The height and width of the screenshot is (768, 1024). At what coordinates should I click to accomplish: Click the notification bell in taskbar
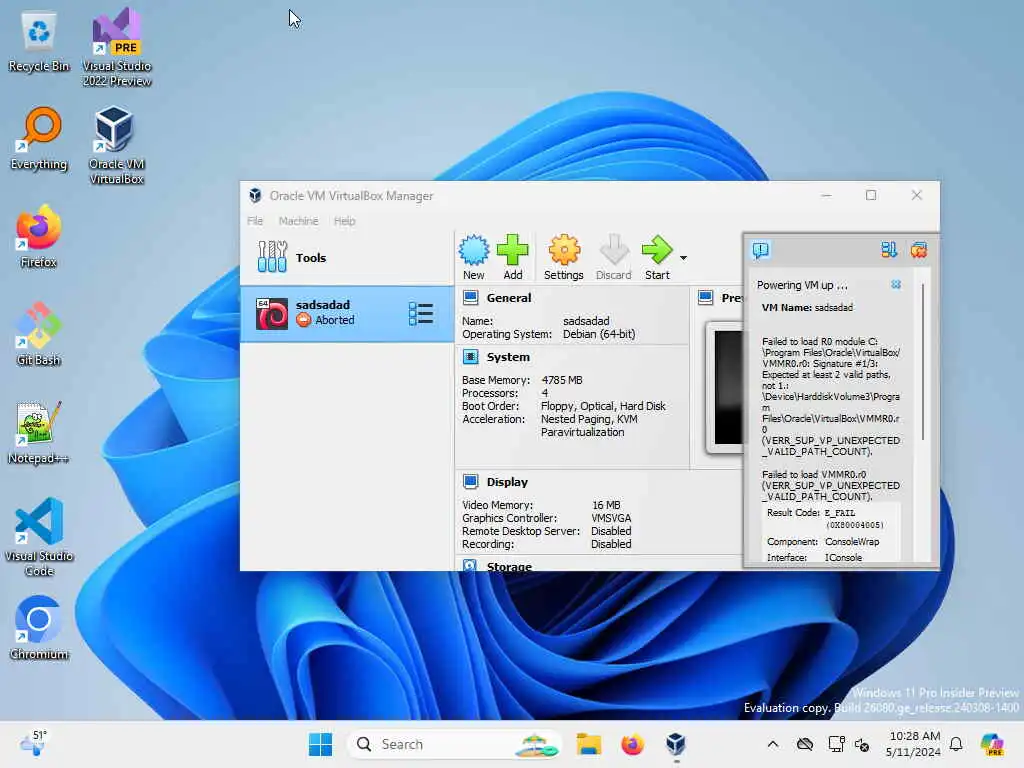956,744
